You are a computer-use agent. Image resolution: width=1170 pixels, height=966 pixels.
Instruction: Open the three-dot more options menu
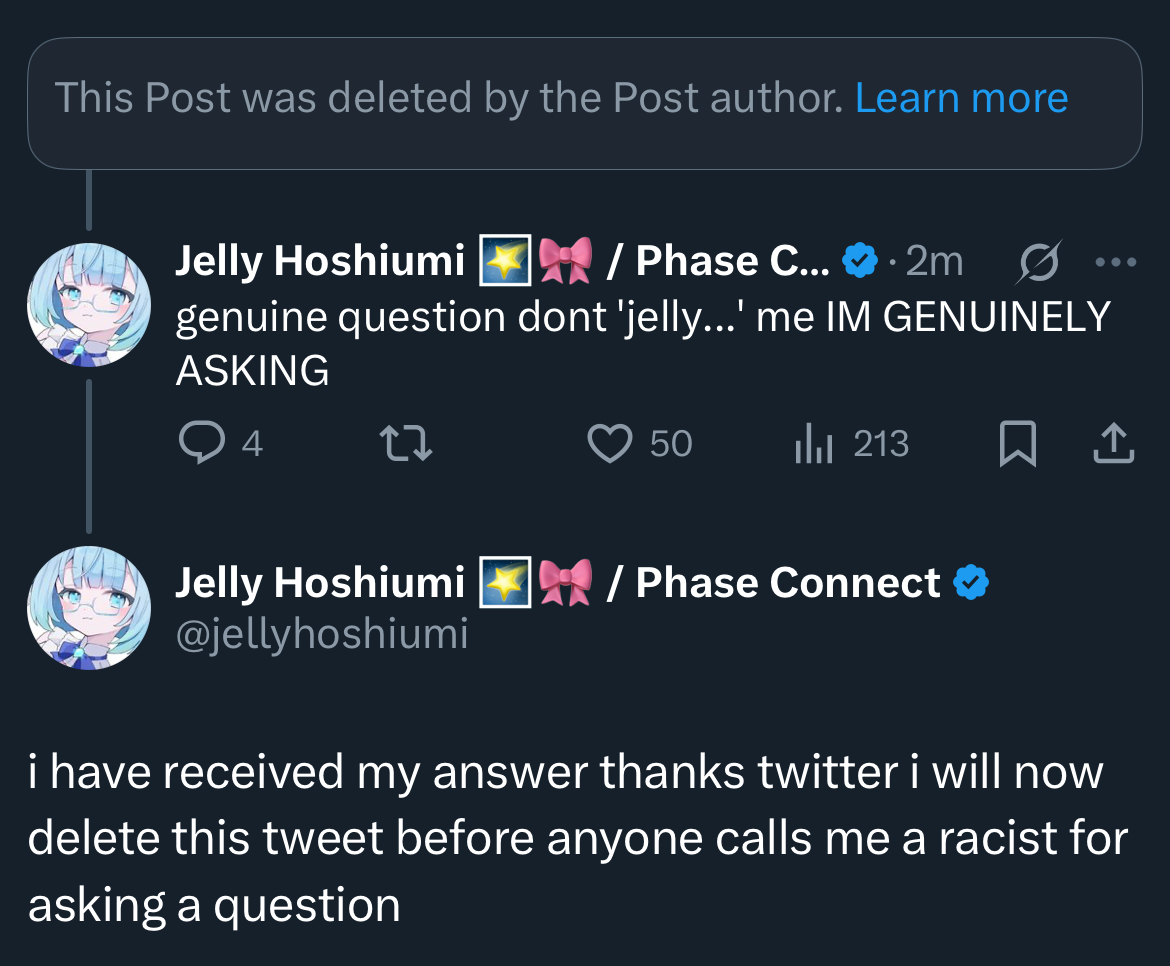coord(1115,262)
